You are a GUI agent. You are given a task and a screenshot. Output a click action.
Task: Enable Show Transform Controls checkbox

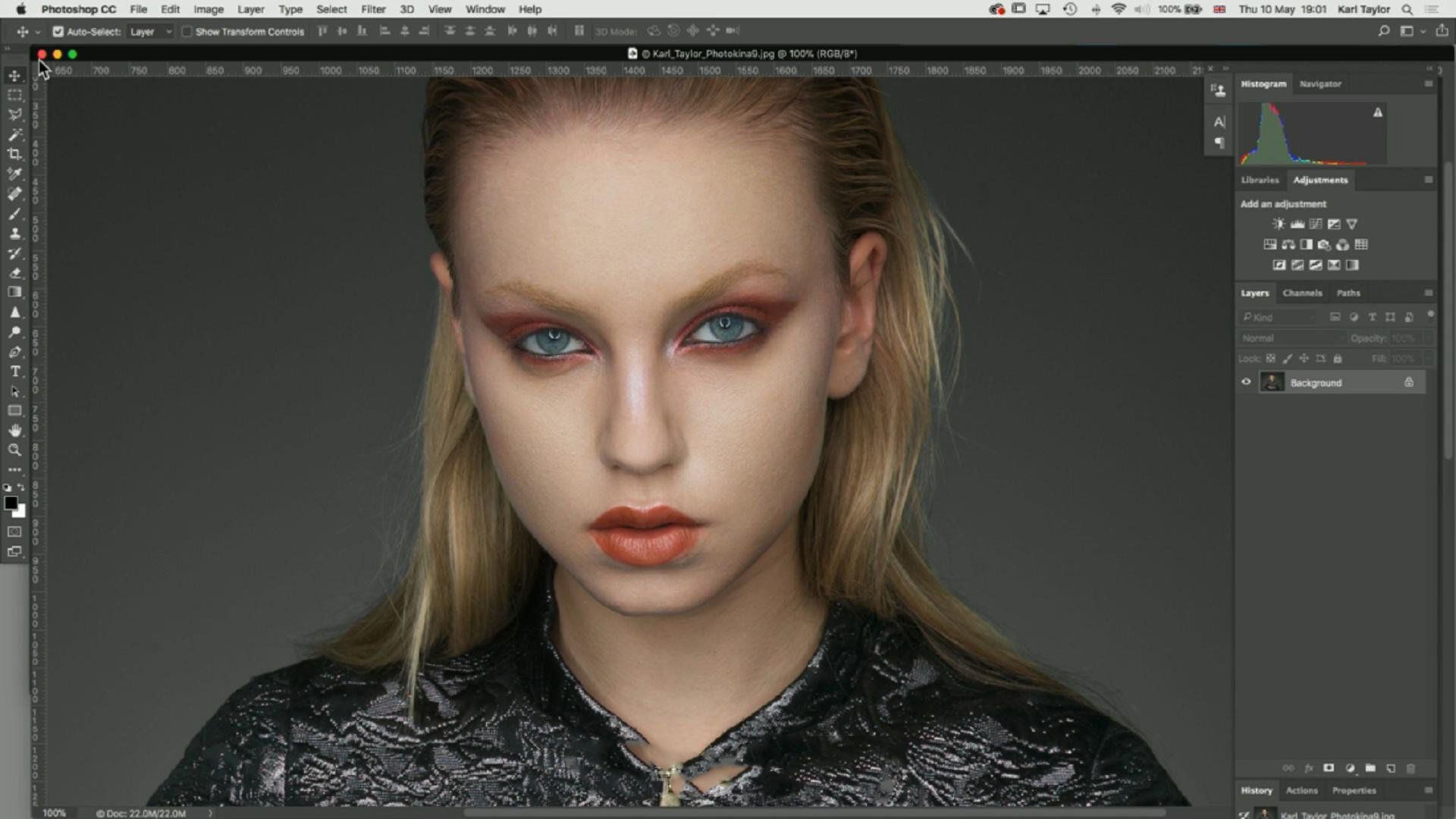click(x=187, y=31)
